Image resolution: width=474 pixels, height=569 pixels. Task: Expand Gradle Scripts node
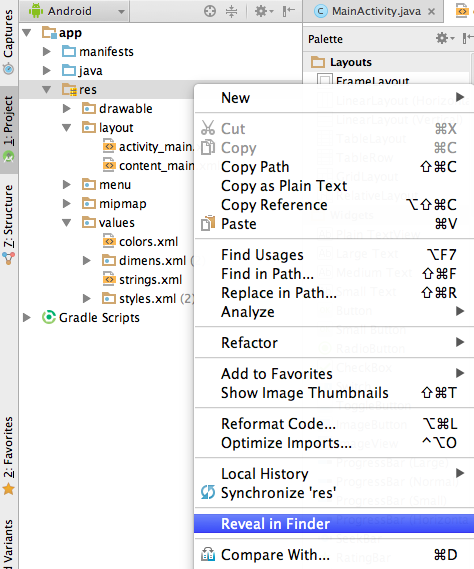click(26, 318)
